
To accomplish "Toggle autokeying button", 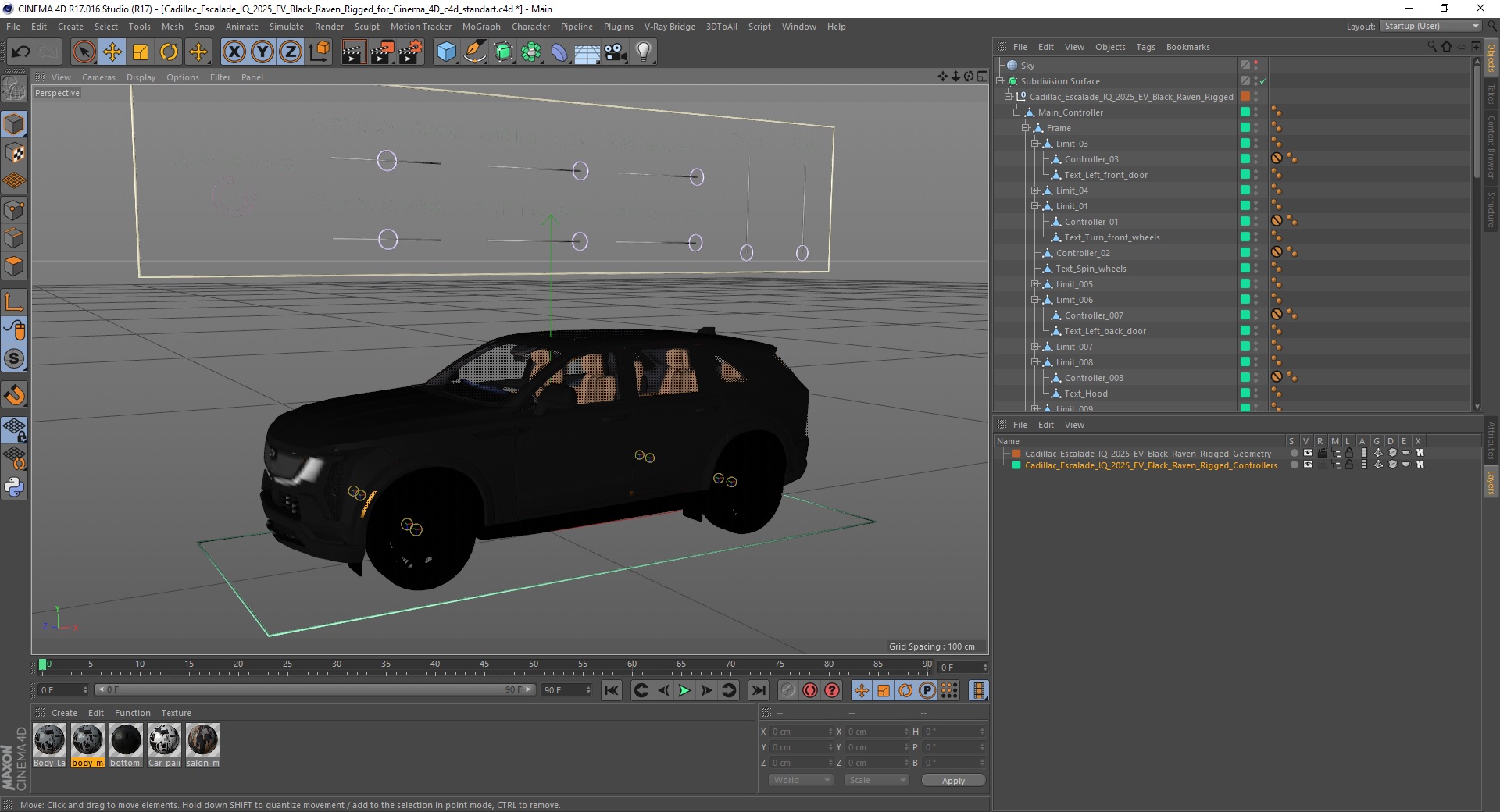I will tap(810, 690).
